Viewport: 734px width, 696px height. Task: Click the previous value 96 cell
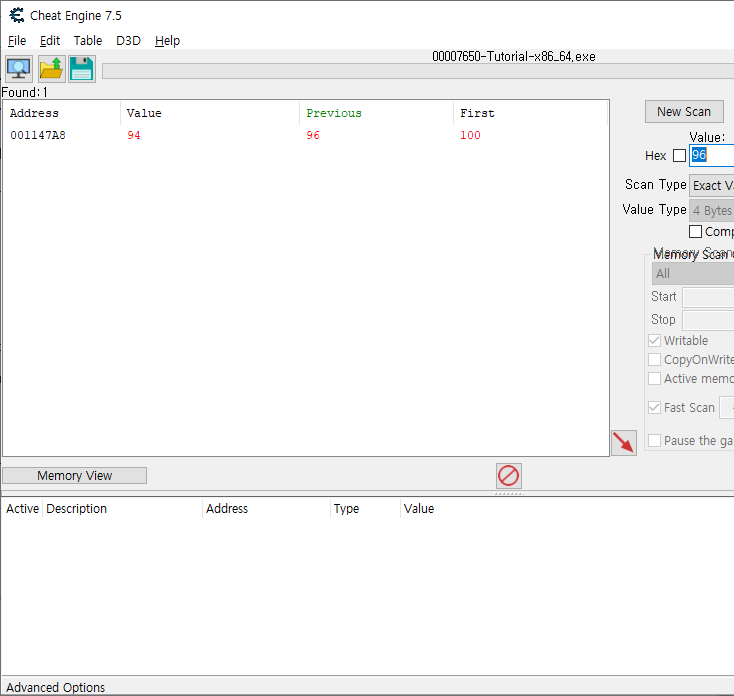[x=313, y=135]
